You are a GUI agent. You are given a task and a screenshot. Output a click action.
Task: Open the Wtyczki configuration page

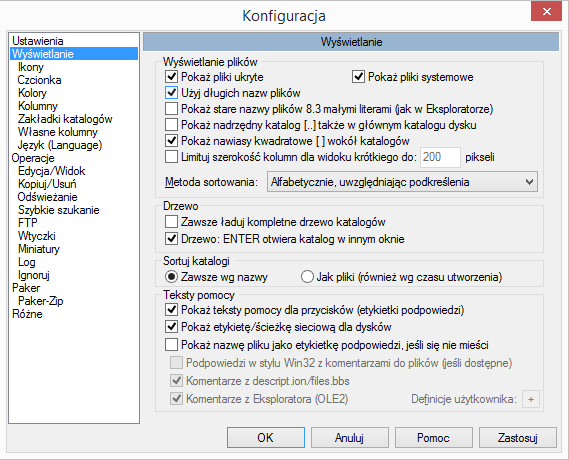[x=37, y=236]
